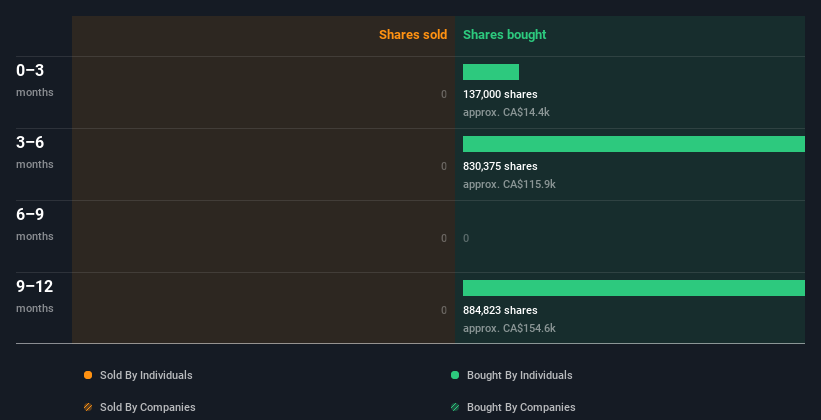Click the sold zero in 6–9 months row
Image resolution: width=821 pixels, height=420 pixels.
click(x=444, y=238)
